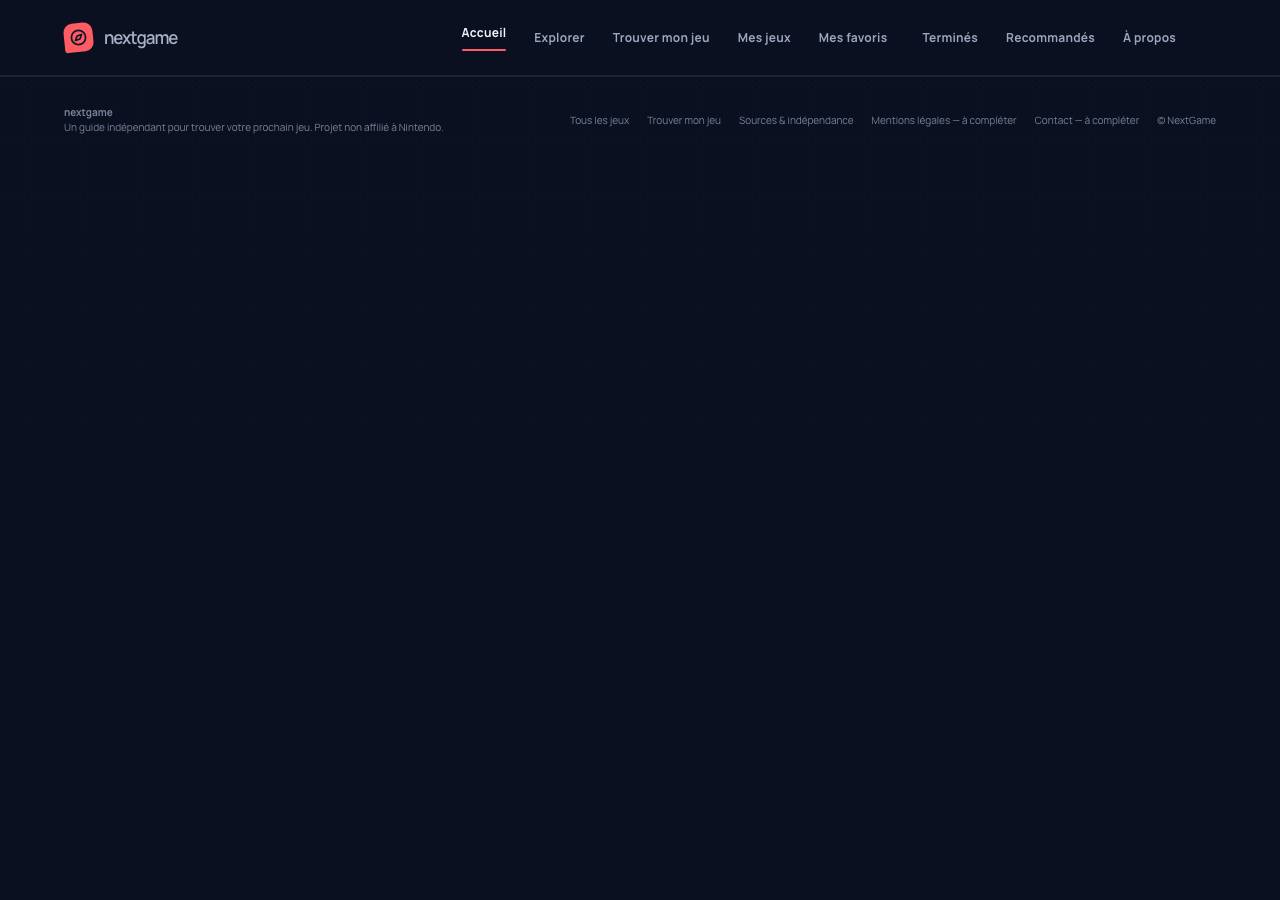
Task: Select Mes jeux in navigation
Action: click(x=764, y=38)
